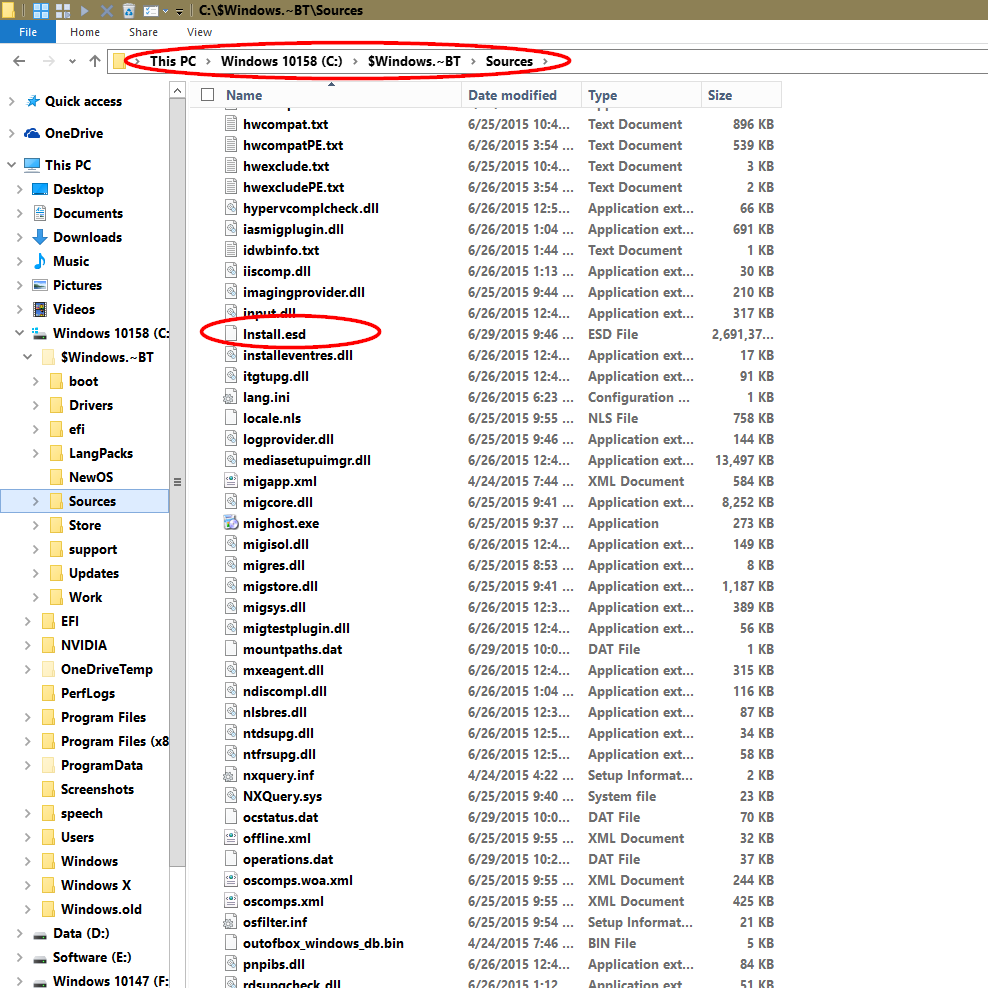Select the oscomps.woa.xml file
The width and height of the screenshot is (988, 988).
(297, 880)
